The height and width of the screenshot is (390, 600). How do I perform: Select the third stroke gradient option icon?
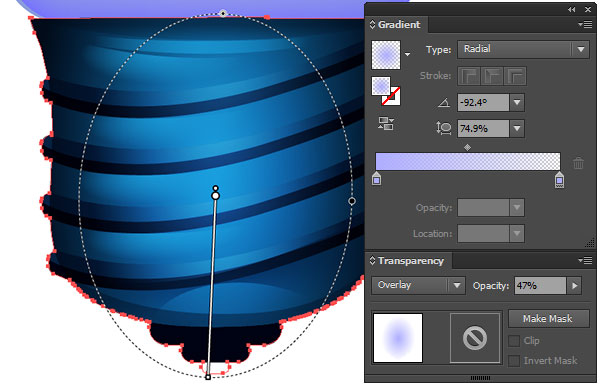coord(515,76)
